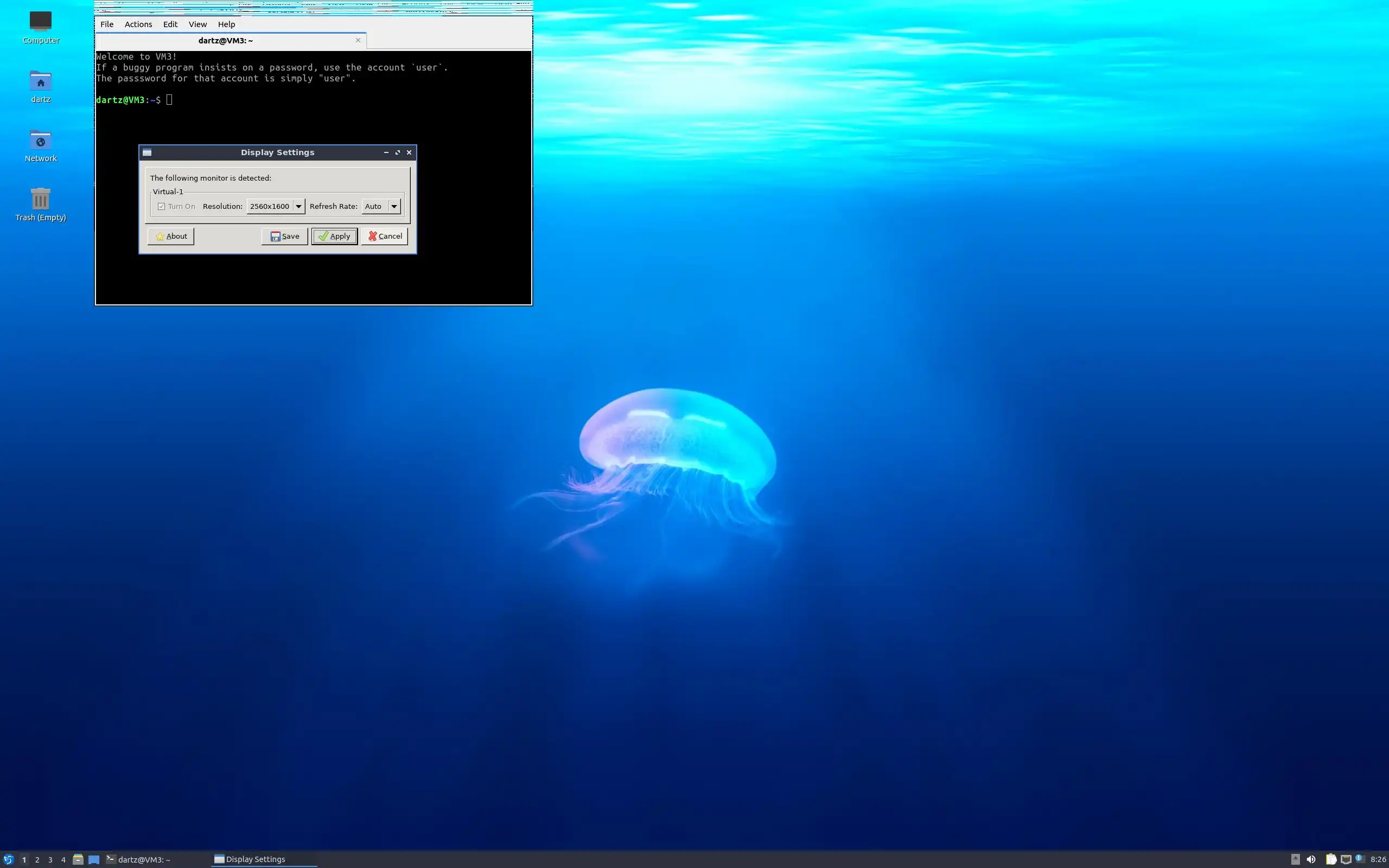This screenshot has height=868, width=1389.
Task: Switch to workspace 3 in pager
Action: click(50, 859)
